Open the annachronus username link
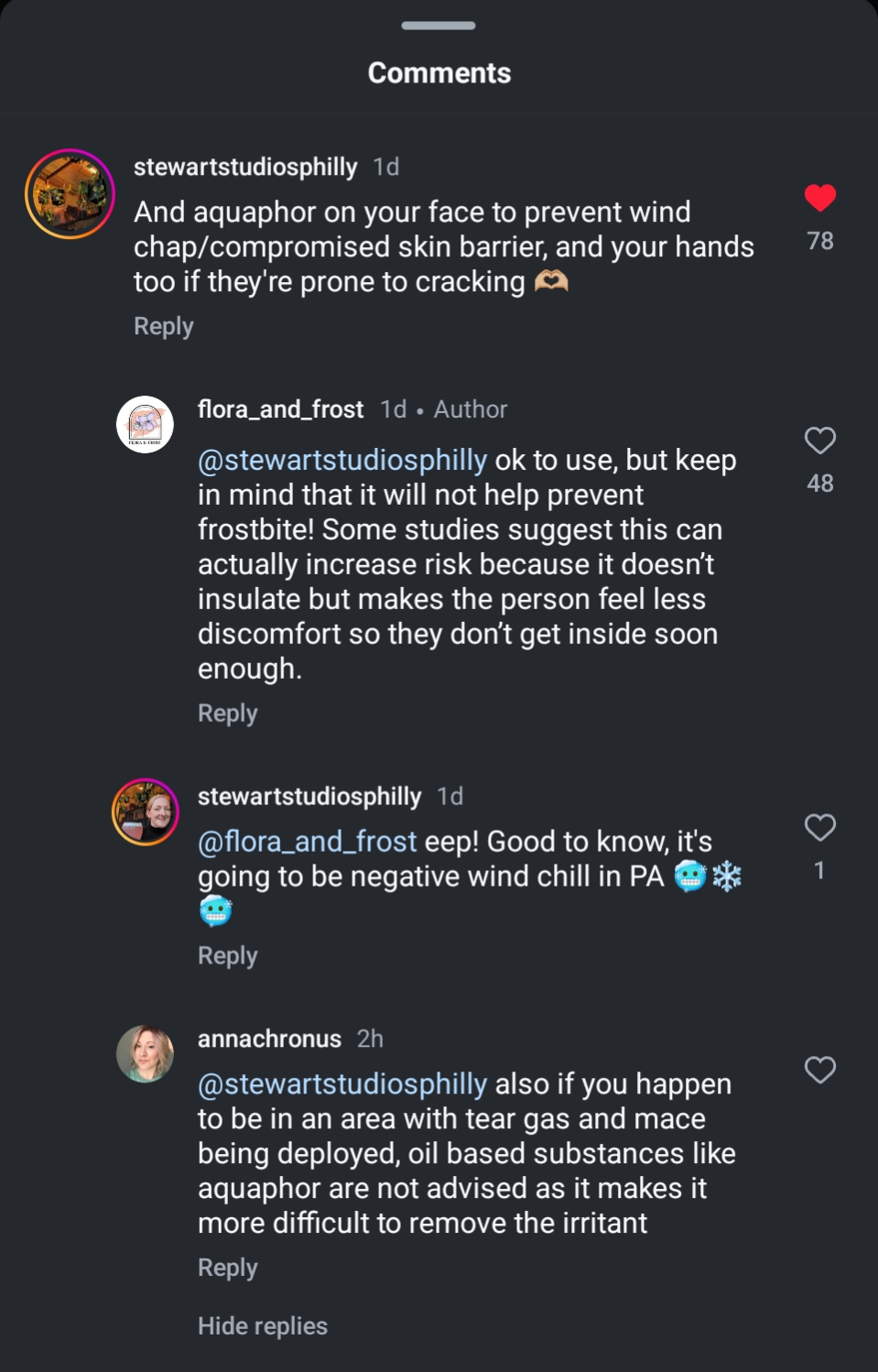The height and width of the screenshot is (1372, 878). tap(269, 1039)
